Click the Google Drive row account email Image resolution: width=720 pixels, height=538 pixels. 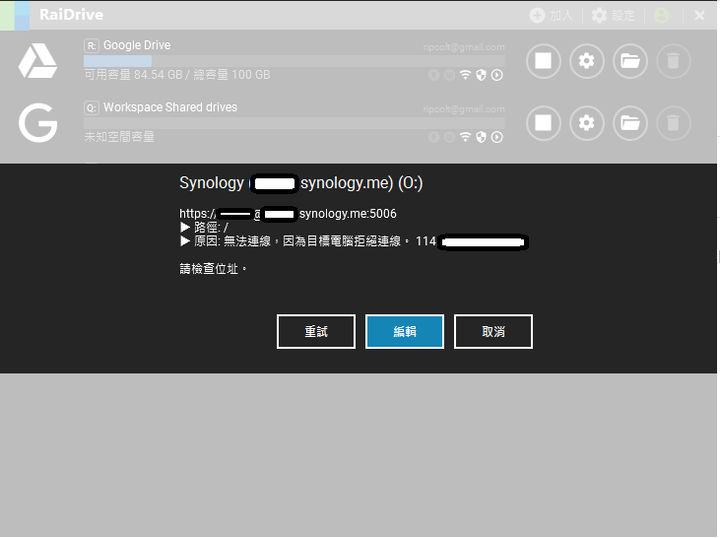464,47
